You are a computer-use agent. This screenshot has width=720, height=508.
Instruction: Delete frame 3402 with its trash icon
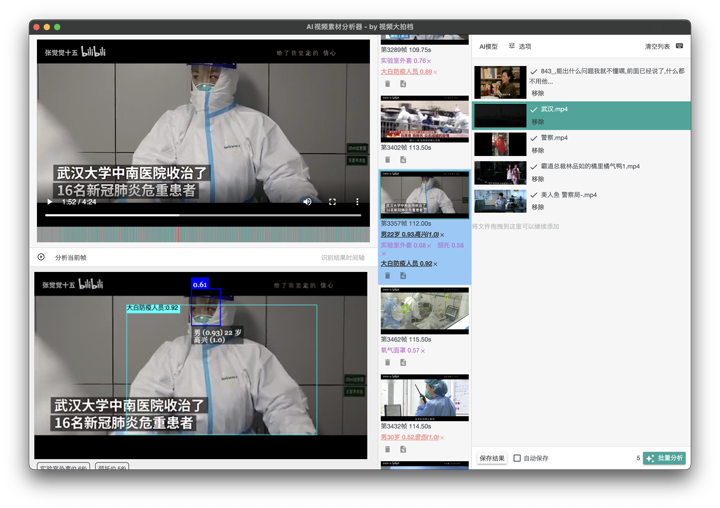pyautogui.click(x=388, y=160)
